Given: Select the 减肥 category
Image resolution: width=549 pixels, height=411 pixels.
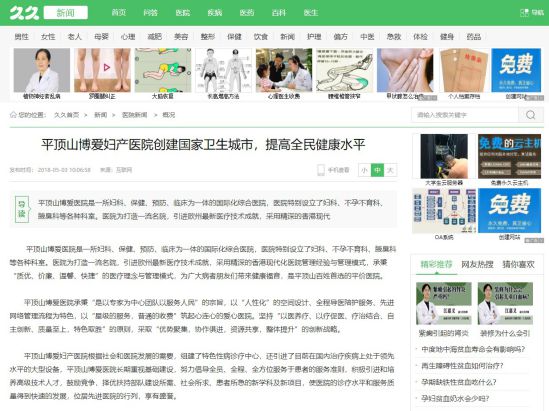Looking at the screenshot, I should click(x=155, y=36).
